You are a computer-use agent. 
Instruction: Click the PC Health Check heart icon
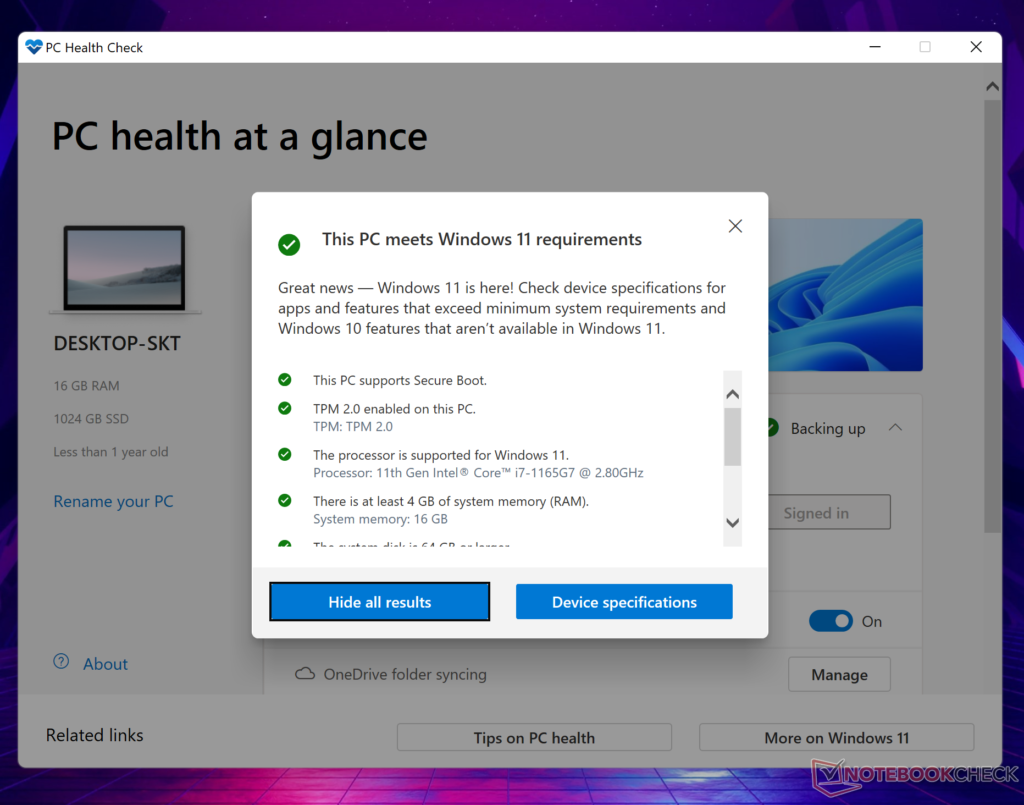pos(32,46)
